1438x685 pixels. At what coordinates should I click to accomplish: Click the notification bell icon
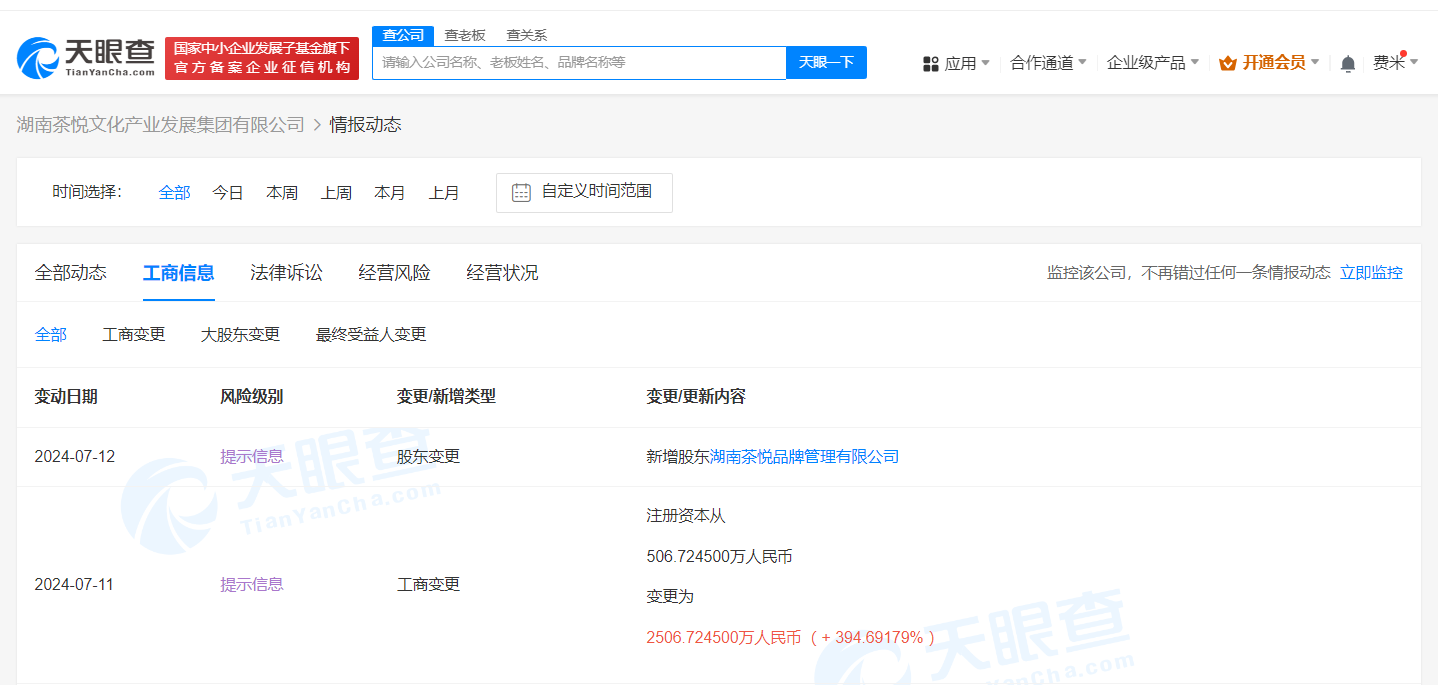click(1347, 64)
